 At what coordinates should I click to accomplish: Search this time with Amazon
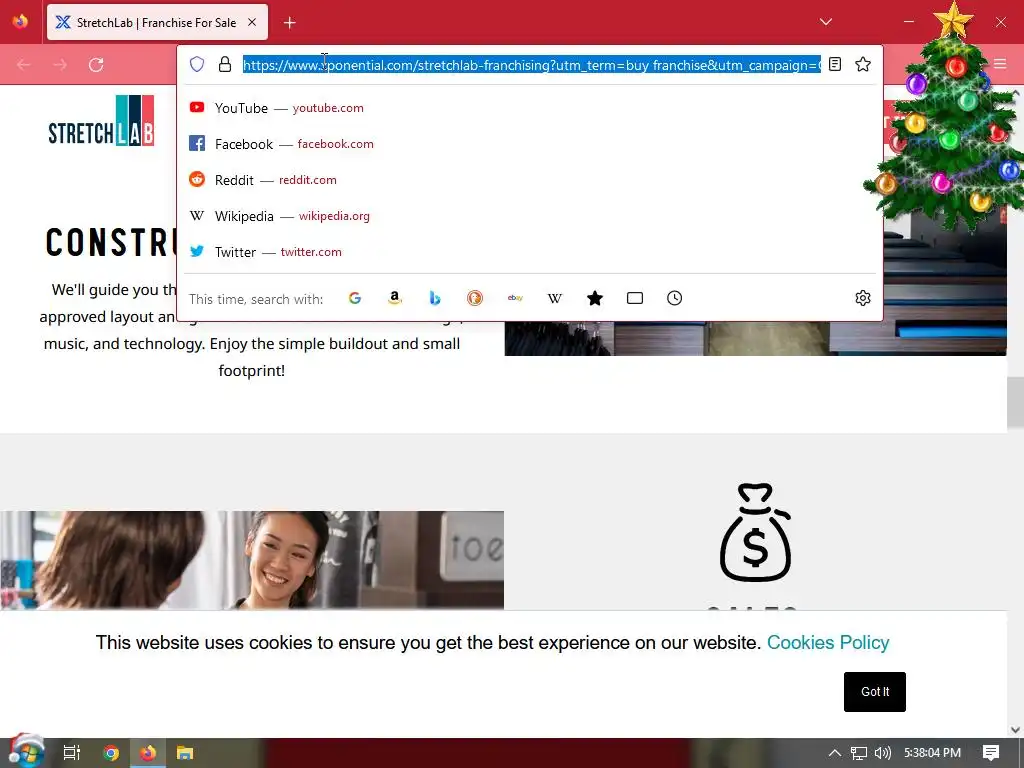click(x=394, y=298)
